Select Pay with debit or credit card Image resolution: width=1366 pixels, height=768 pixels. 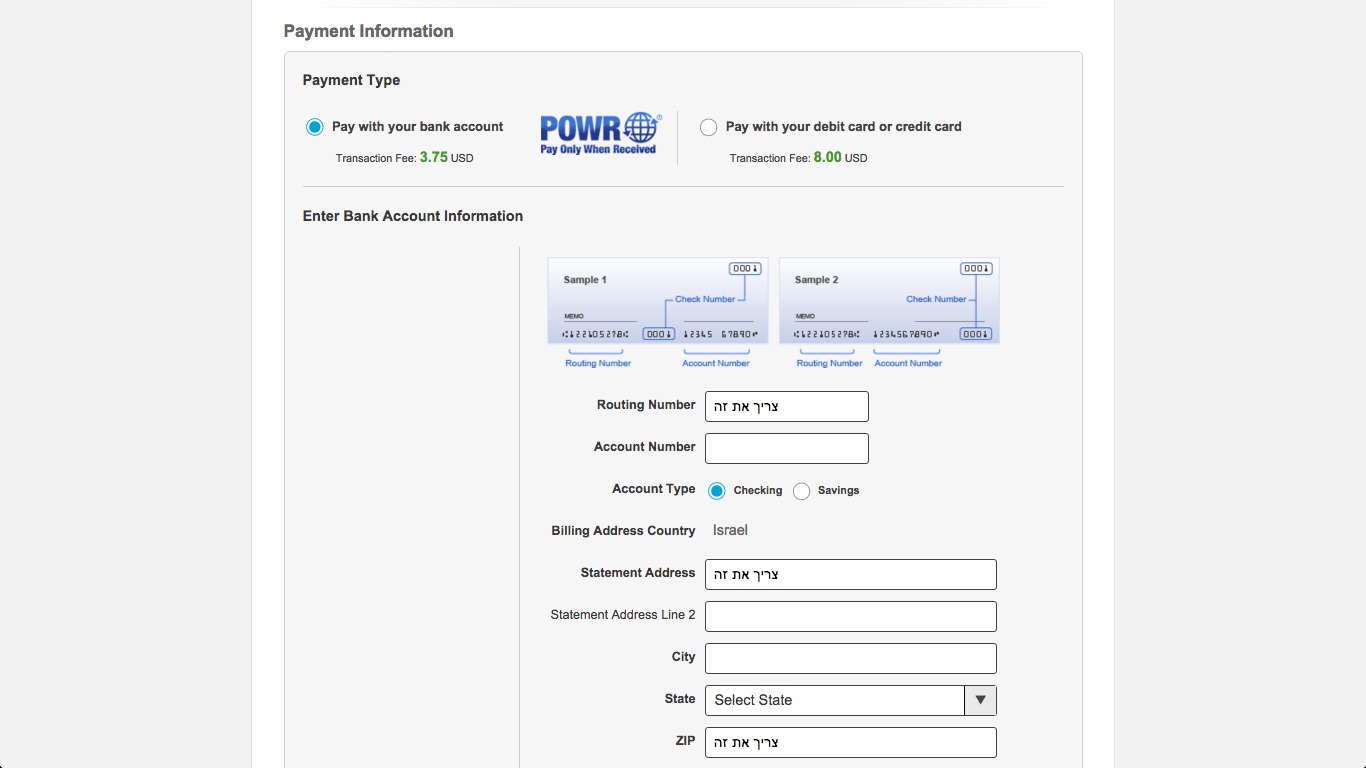(x=709, y=127)
